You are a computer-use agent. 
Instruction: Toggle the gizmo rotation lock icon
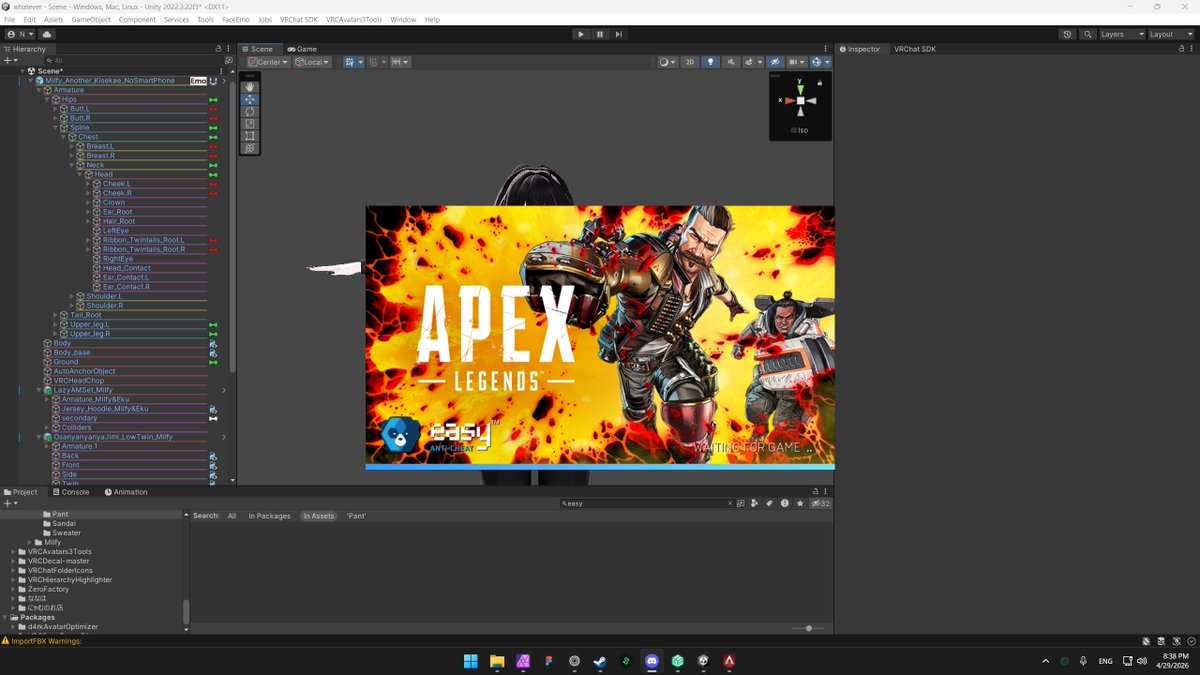(820, 83)
